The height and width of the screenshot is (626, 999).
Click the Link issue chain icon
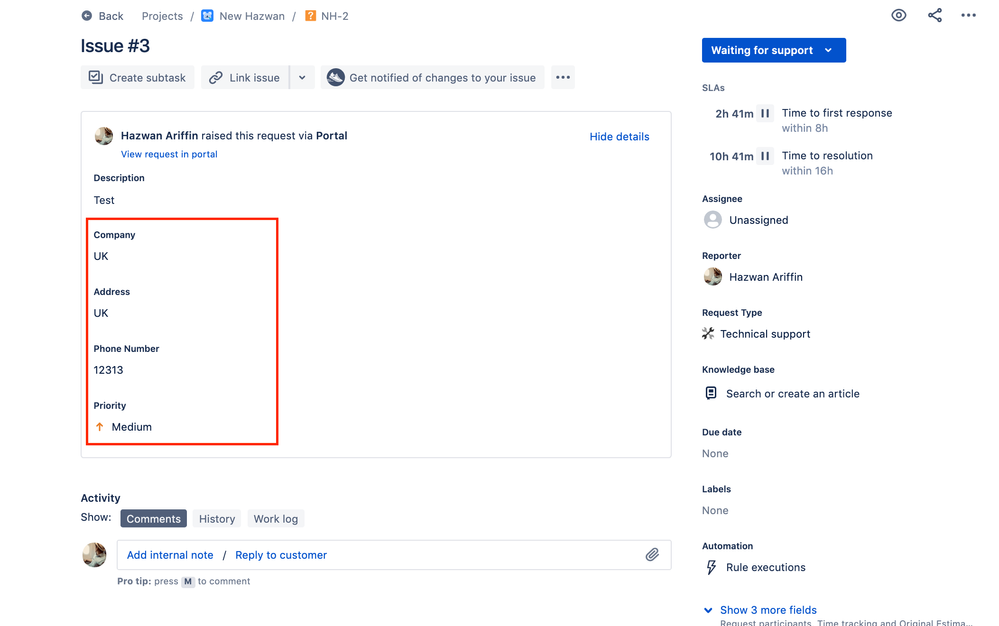(216, 77)
